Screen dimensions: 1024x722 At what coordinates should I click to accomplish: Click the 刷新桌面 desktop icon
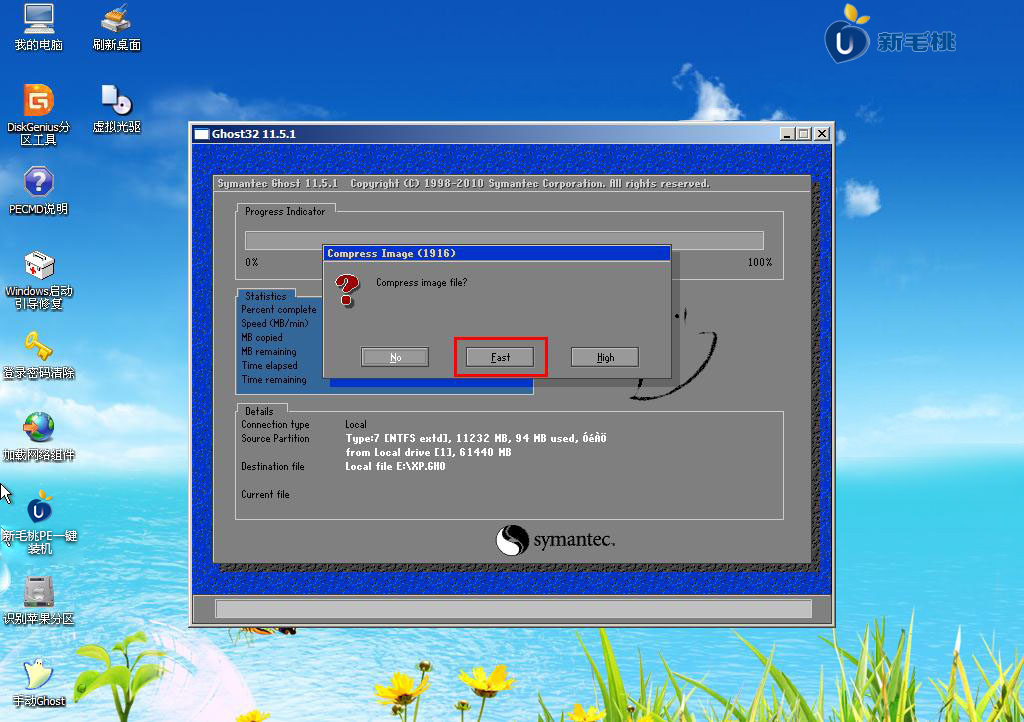pyautogui.click(x=116, y=20)
